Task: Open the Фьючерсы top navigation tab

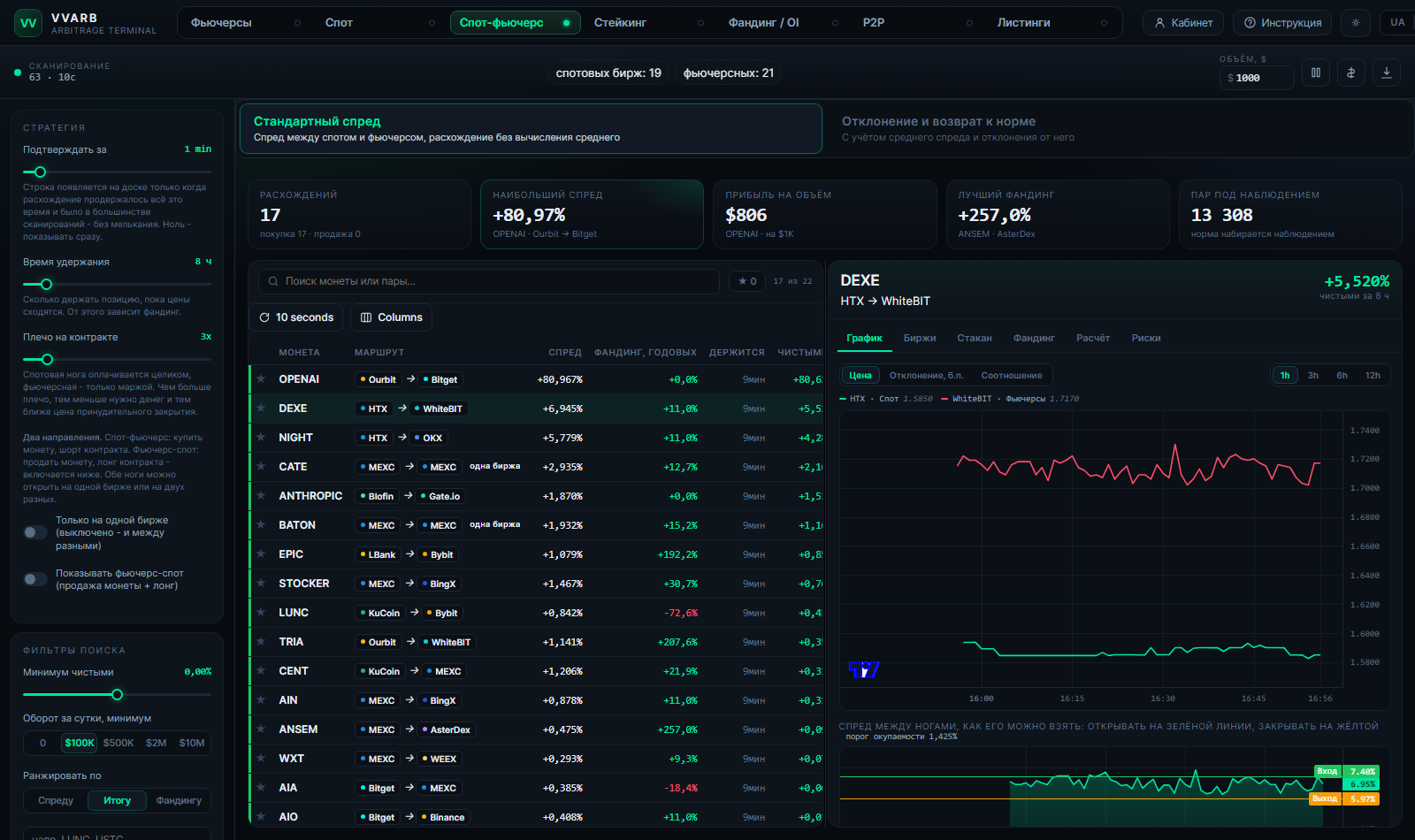Action: tap(246, 23)
